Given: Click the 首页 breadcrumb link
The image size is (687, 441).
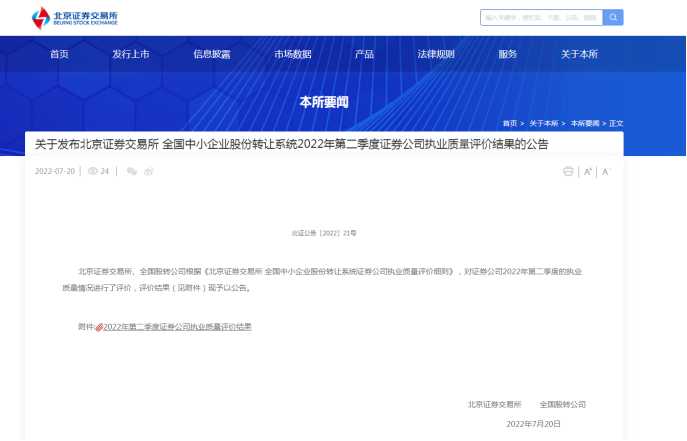Looking at the screenshot, I should (x=510, y=123).
